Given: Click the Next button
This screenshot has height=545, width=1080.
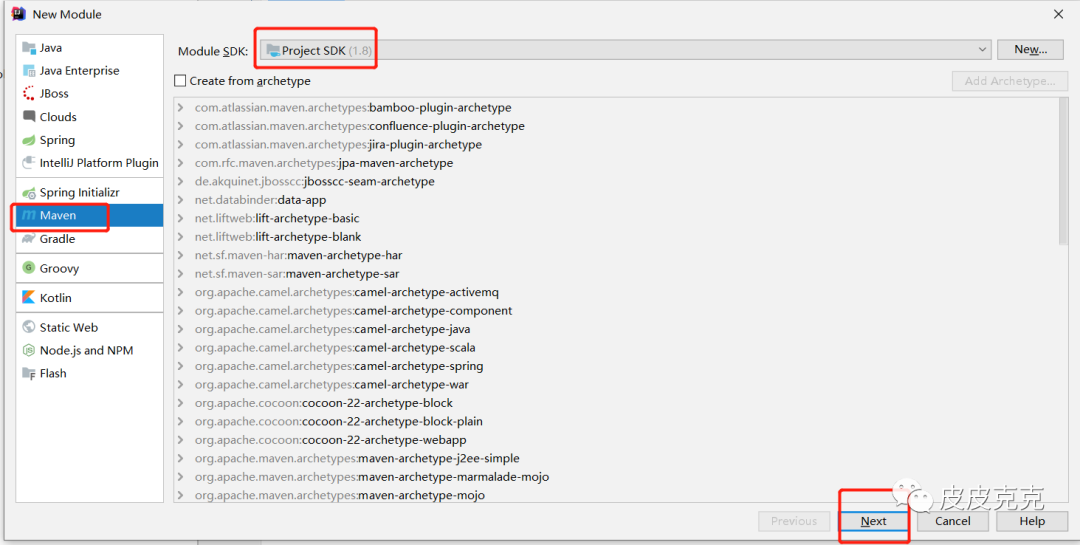Looking at the screenshot, I should pyautogui.click(x=873, y=521).
